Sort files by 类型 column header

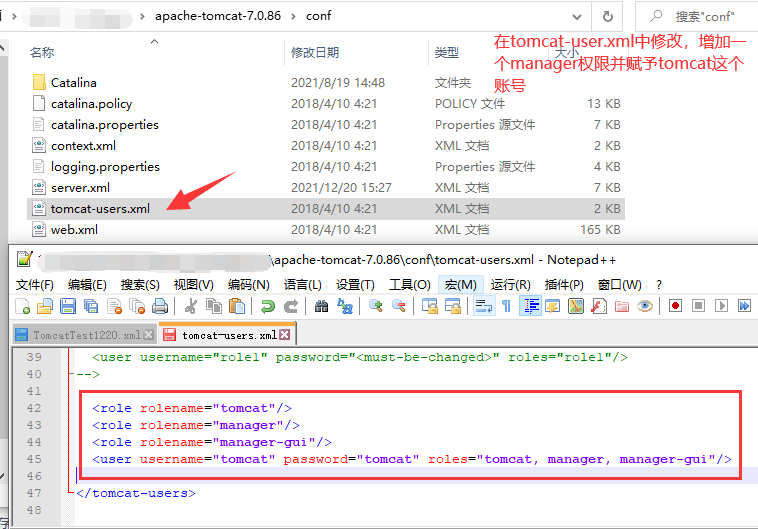pos(447,52)
